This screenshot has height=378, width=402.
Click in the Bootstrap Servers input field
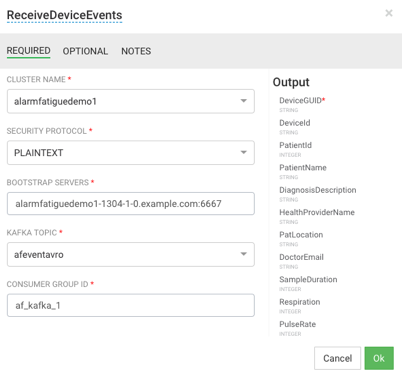[131, 203]
